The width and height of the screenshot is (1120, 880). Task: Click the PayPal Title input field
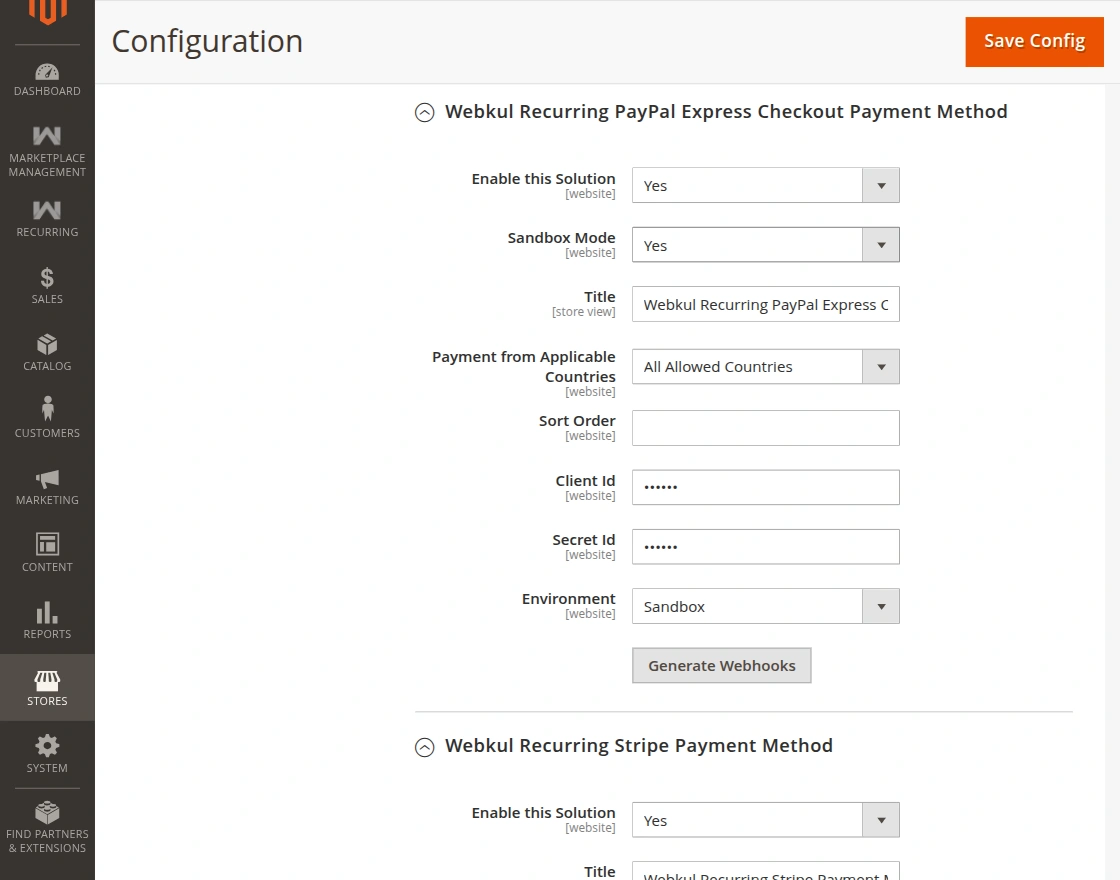[x=766, y=304]
